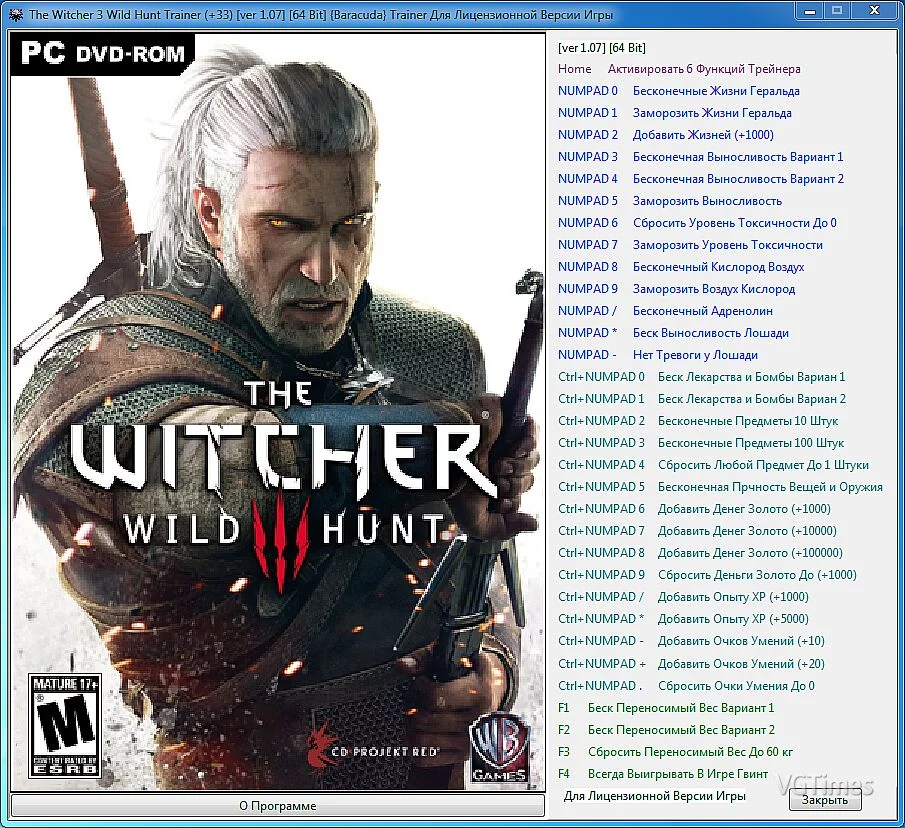Image resolution: width=905 pixels, height=828 pixels.
Task: Open the О Программе about button
Action: 278,805
